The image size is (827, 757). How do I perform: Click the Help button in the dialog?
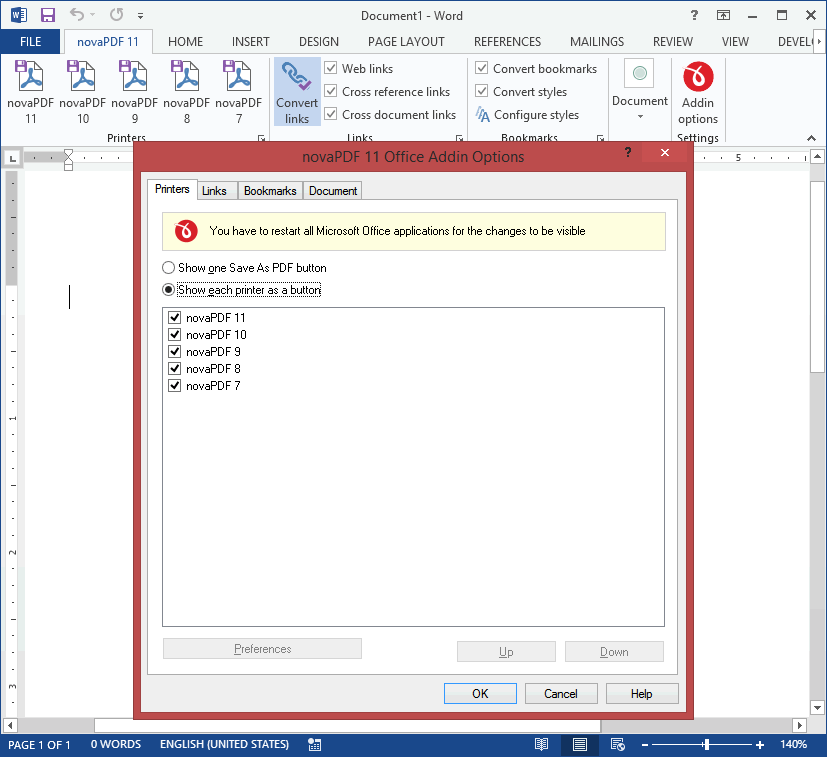tap(642, 694)
